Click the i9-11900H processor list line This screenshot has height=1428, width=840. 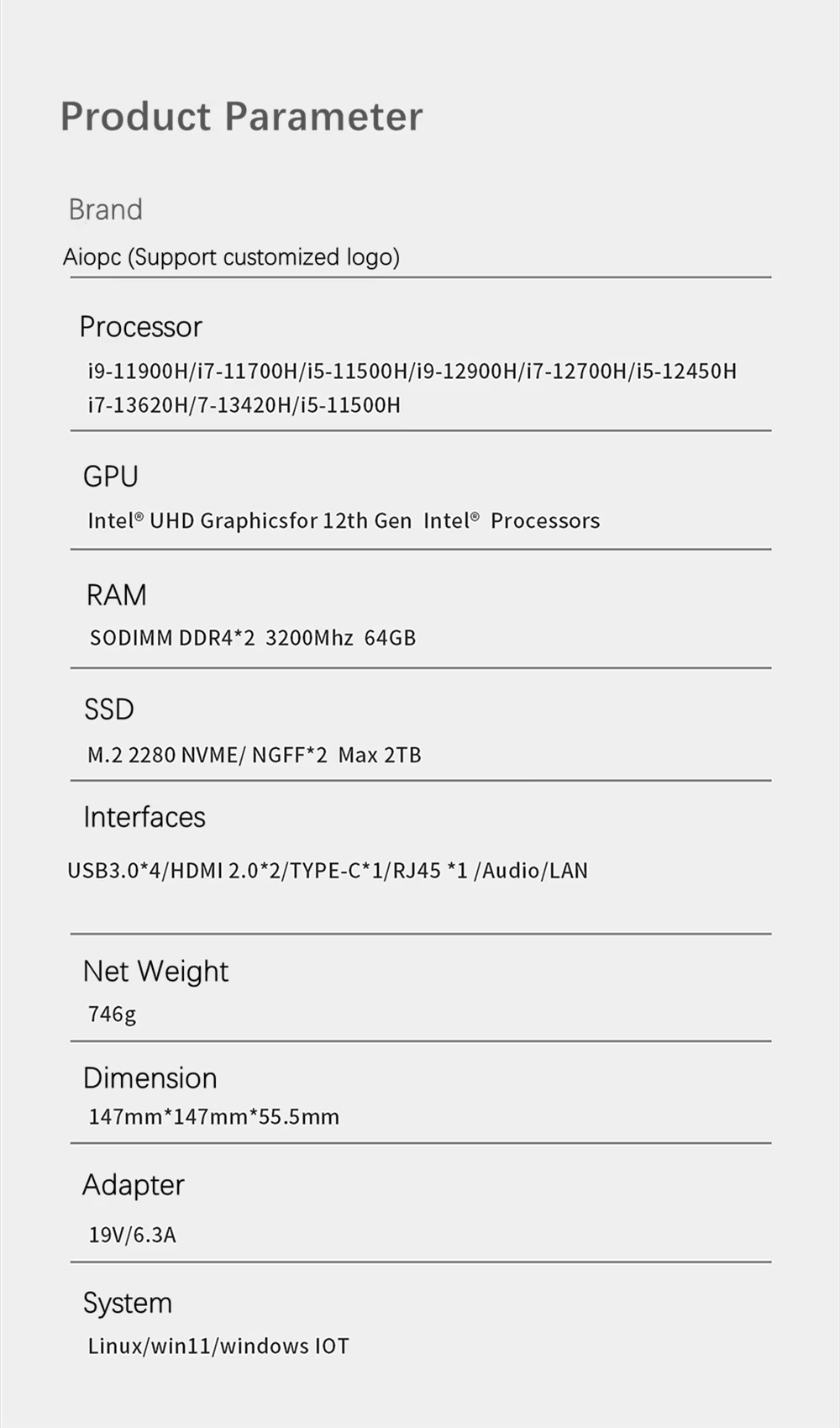point(412,371)
